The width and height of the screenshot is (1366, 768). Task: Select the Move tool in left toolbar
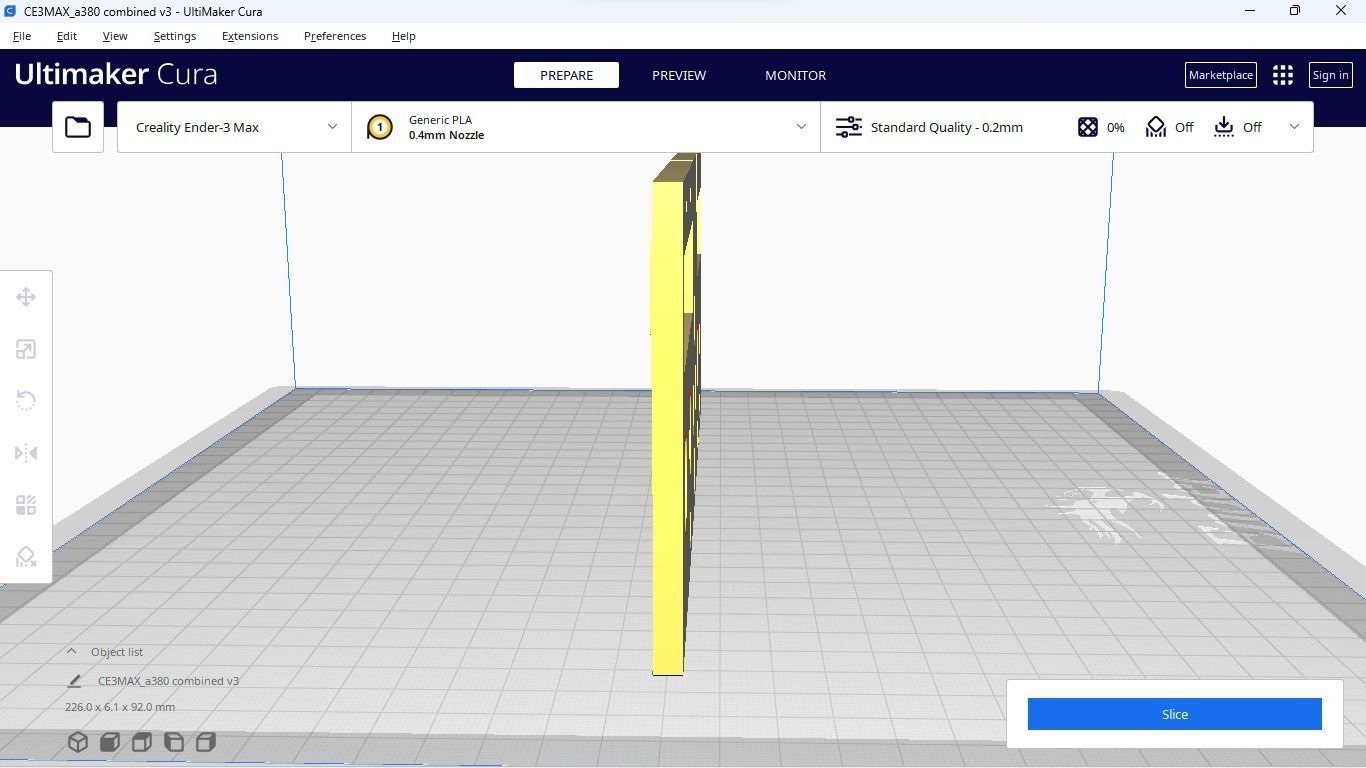coord(26,297)
